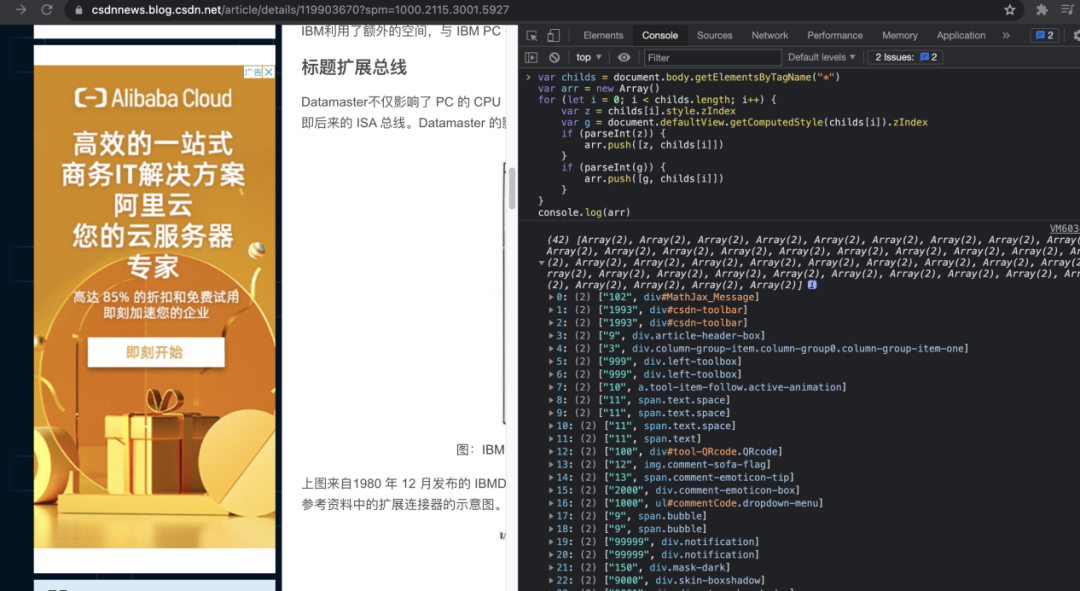Open the DevTools messages badge showing 2

[1045, 35]
